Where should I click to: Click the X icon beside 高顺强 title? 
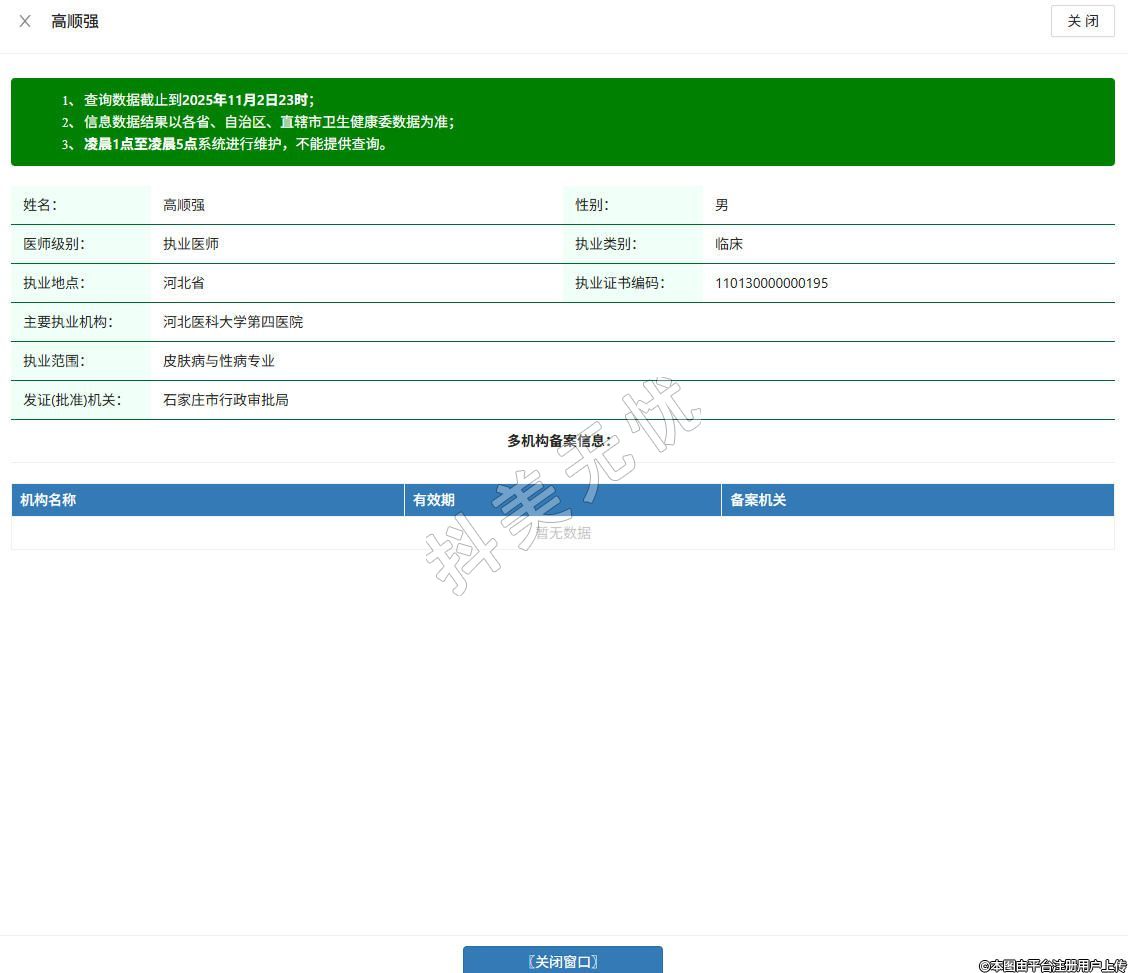pyautogui.click(x=25, y=21)
